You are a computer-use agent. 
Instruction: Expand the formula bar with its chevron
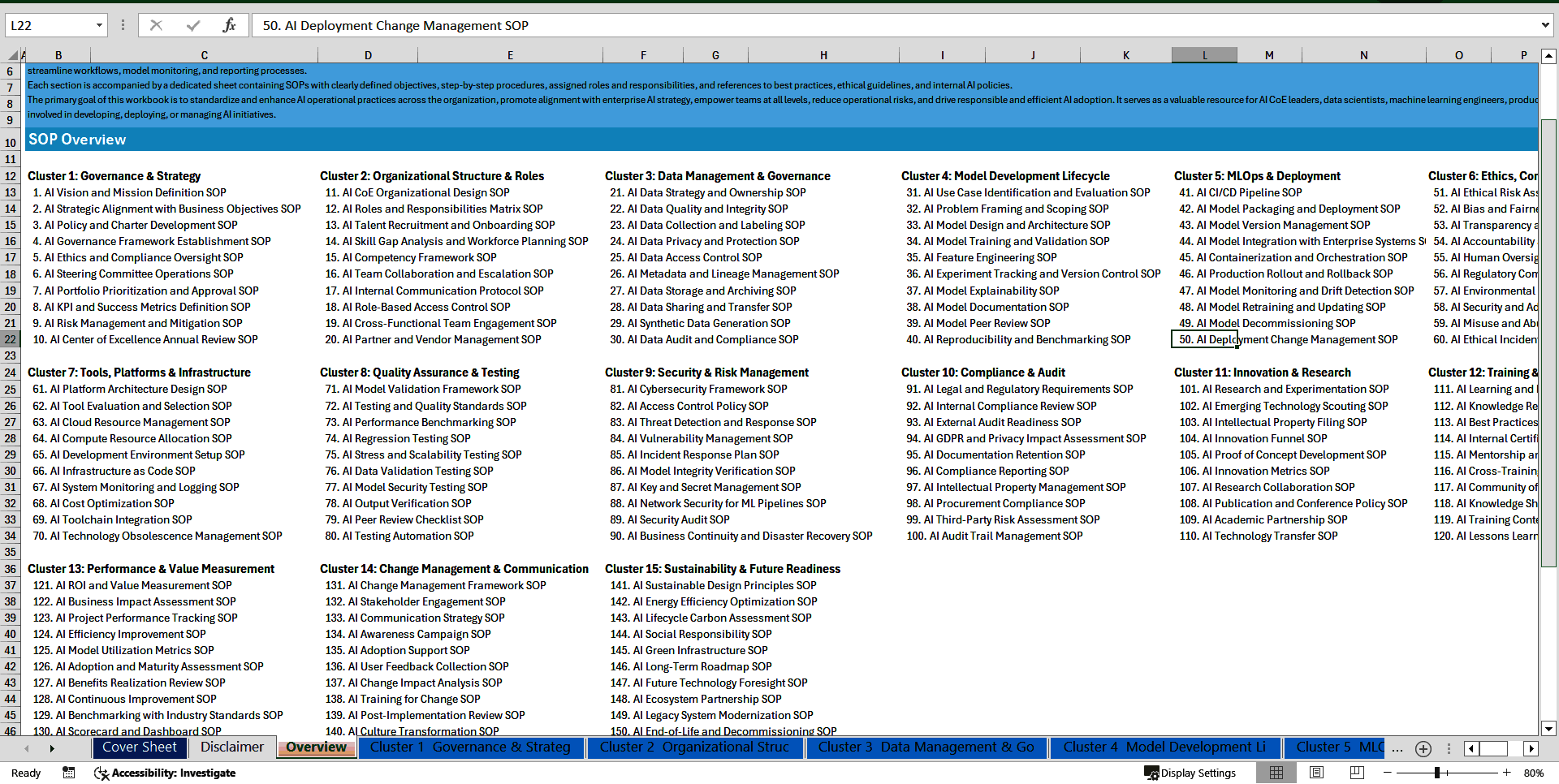[x=1544, y=25]
